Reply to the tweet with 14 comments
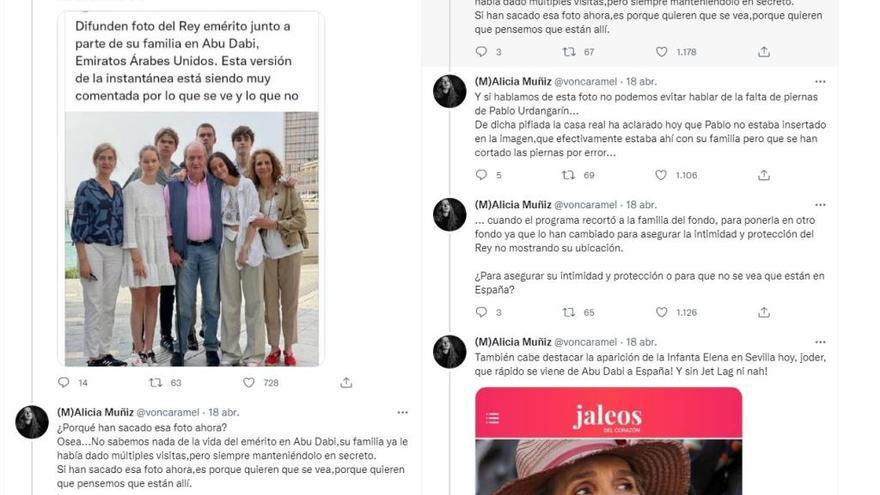This screenshot has height=495, width=880. point(63,382)
